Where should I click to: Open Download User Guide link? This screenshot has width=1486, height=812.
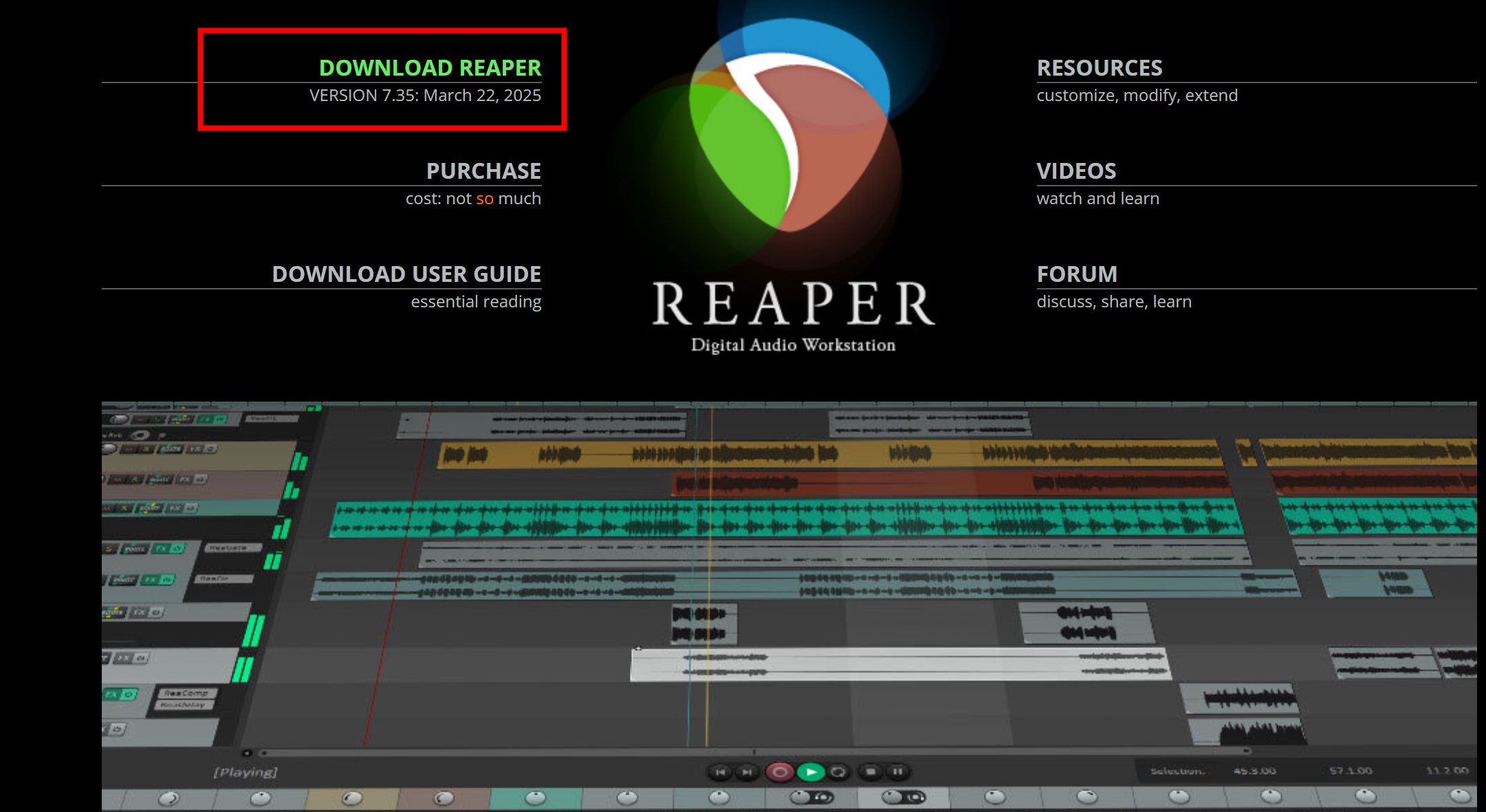pyautogui.click(x=406, y=274)
